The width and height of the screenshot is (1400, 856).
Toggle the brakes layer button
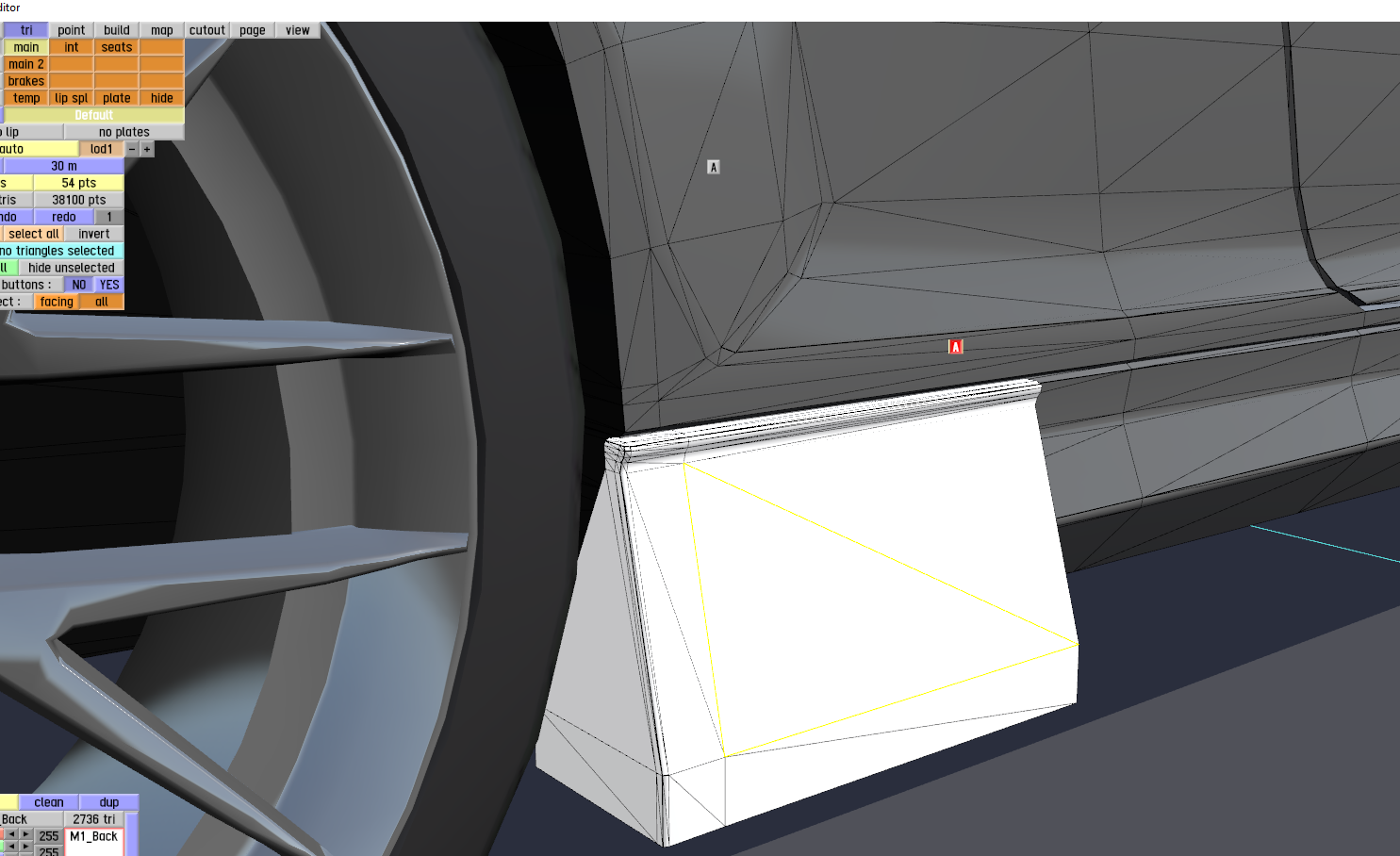26,81
